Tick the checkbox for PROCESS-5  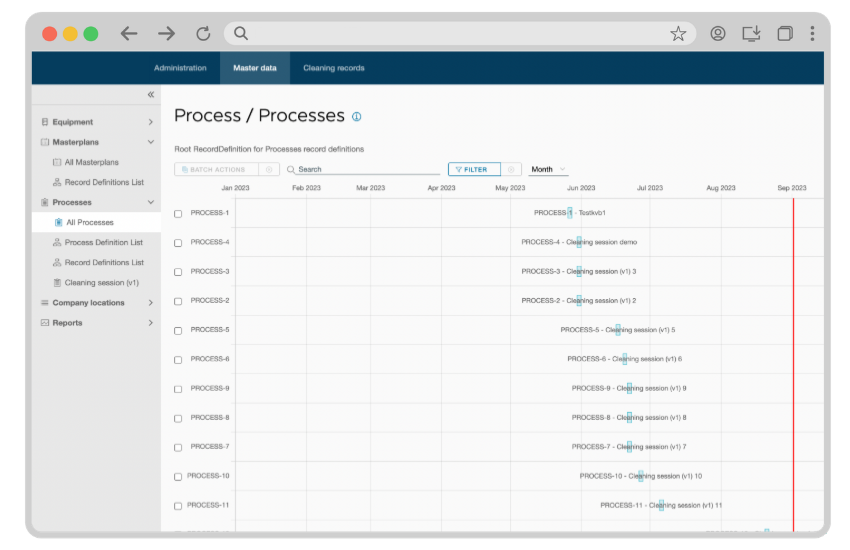pyautogui.click(x=178, y=331)
